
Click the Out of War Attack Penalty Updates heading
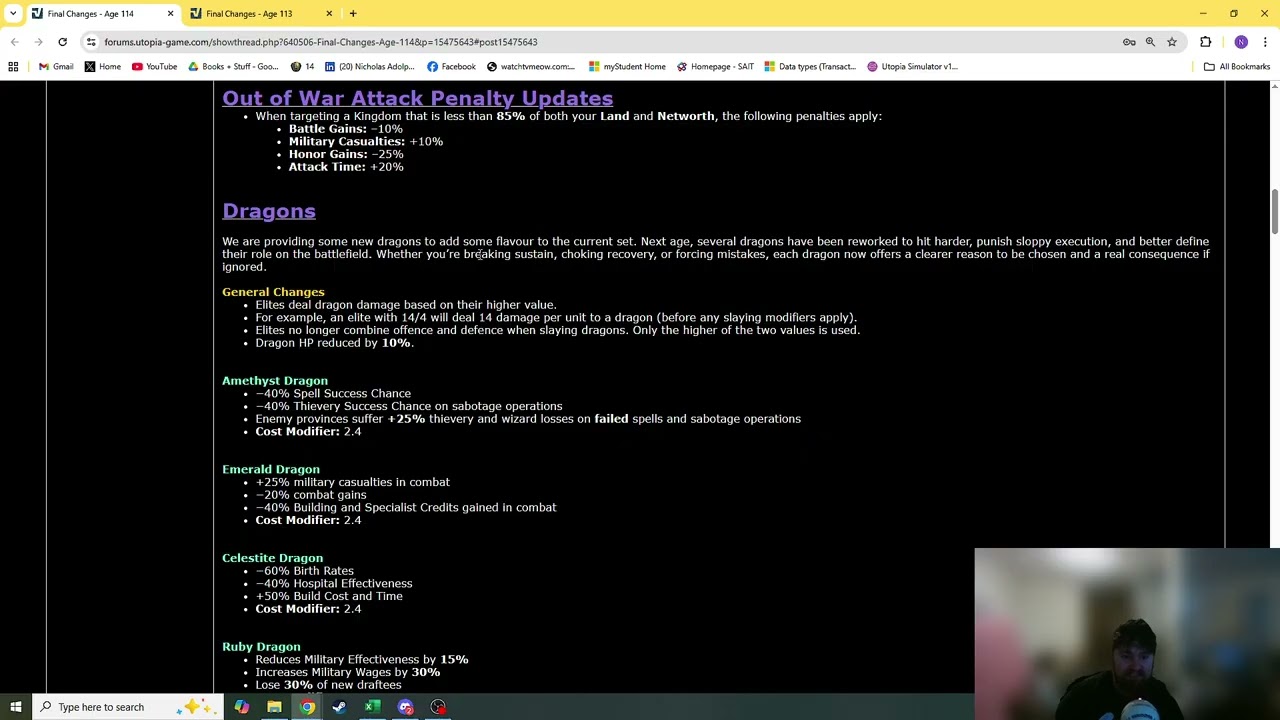(x=417, y=98)
